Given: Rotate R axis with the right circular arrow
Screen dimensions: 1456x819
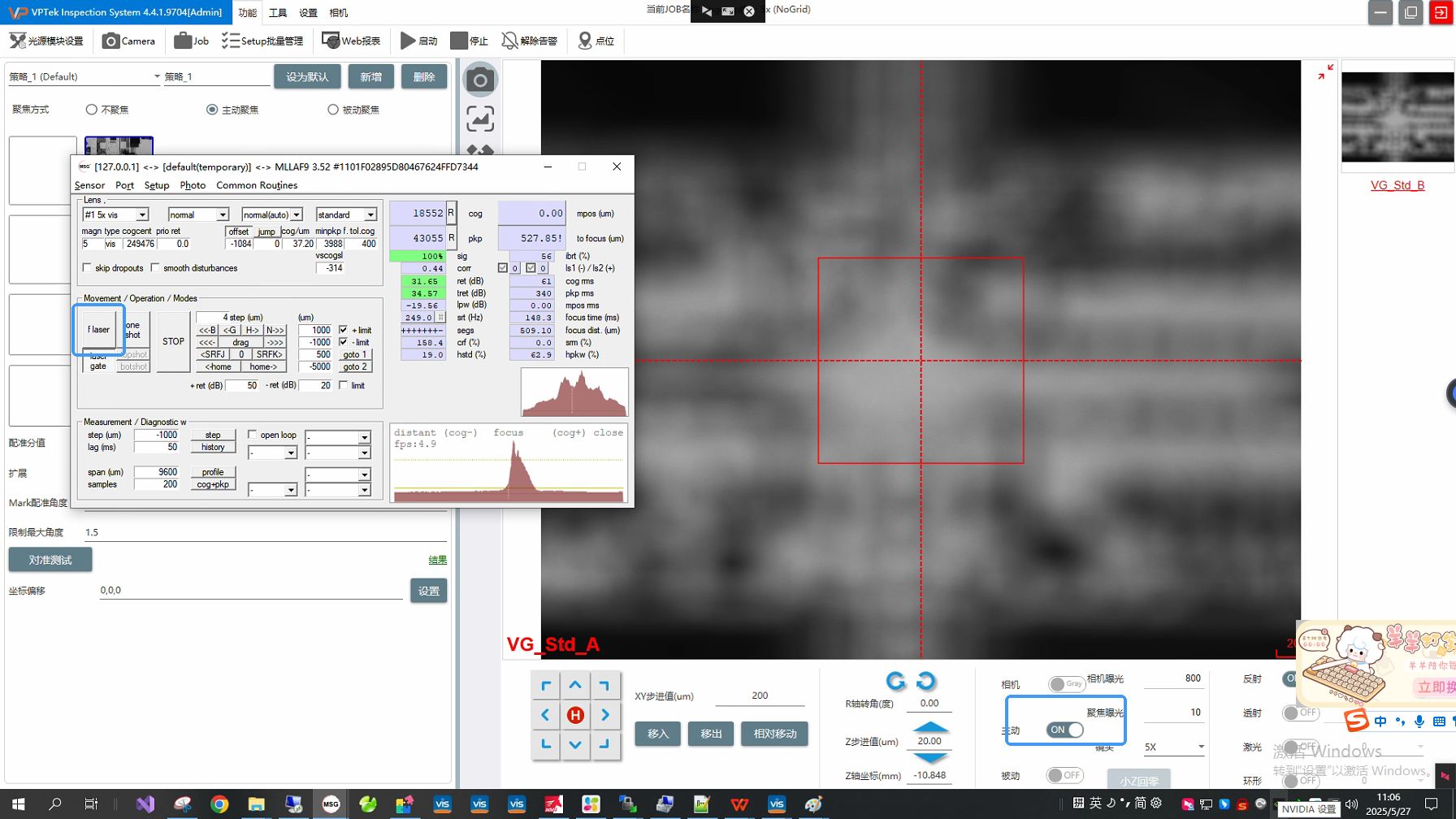Looking at the screenshot, I should coord(925,681).
